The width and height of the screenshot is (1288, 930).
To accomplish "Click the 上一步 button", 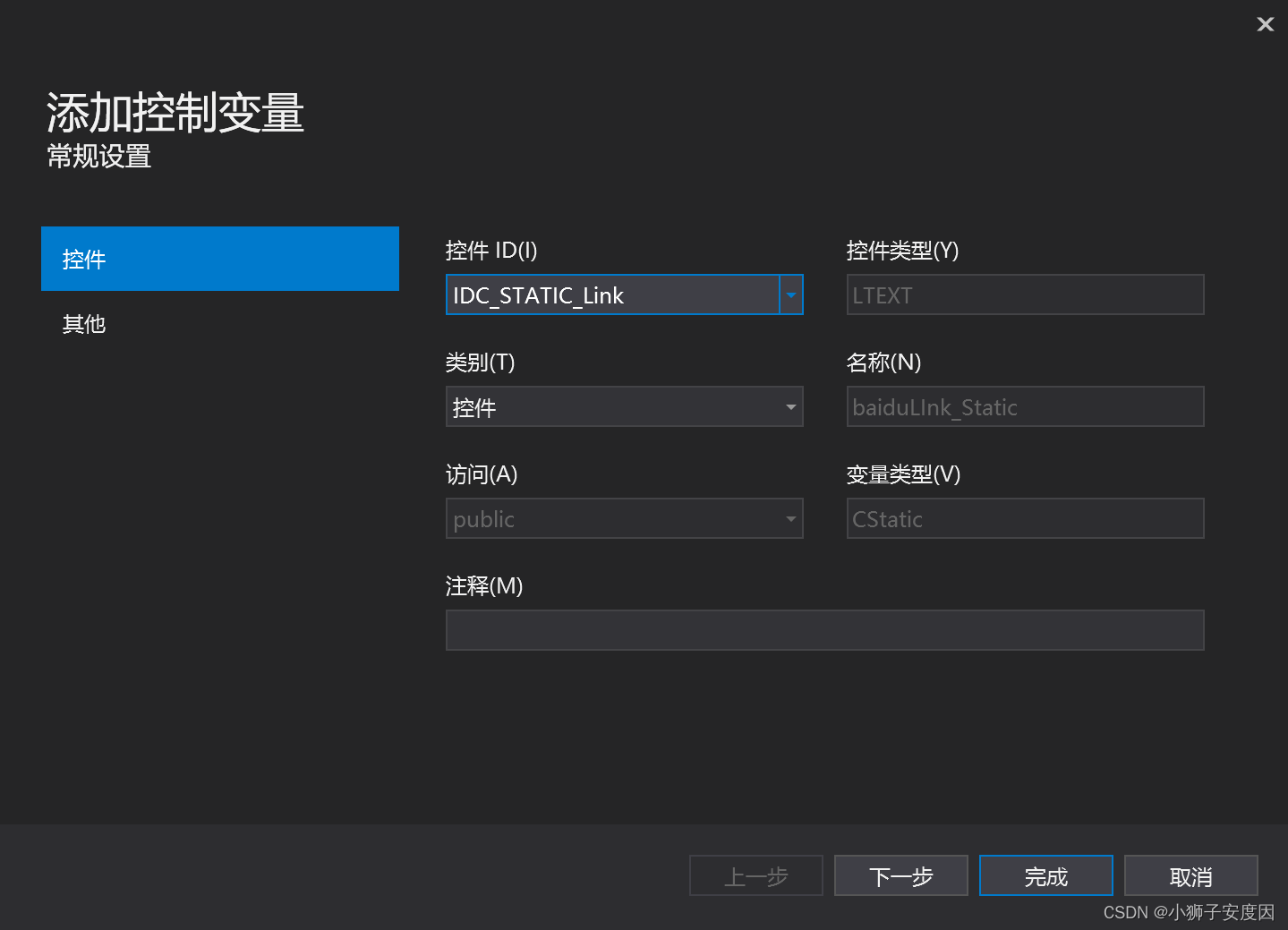I will (755, 875).
